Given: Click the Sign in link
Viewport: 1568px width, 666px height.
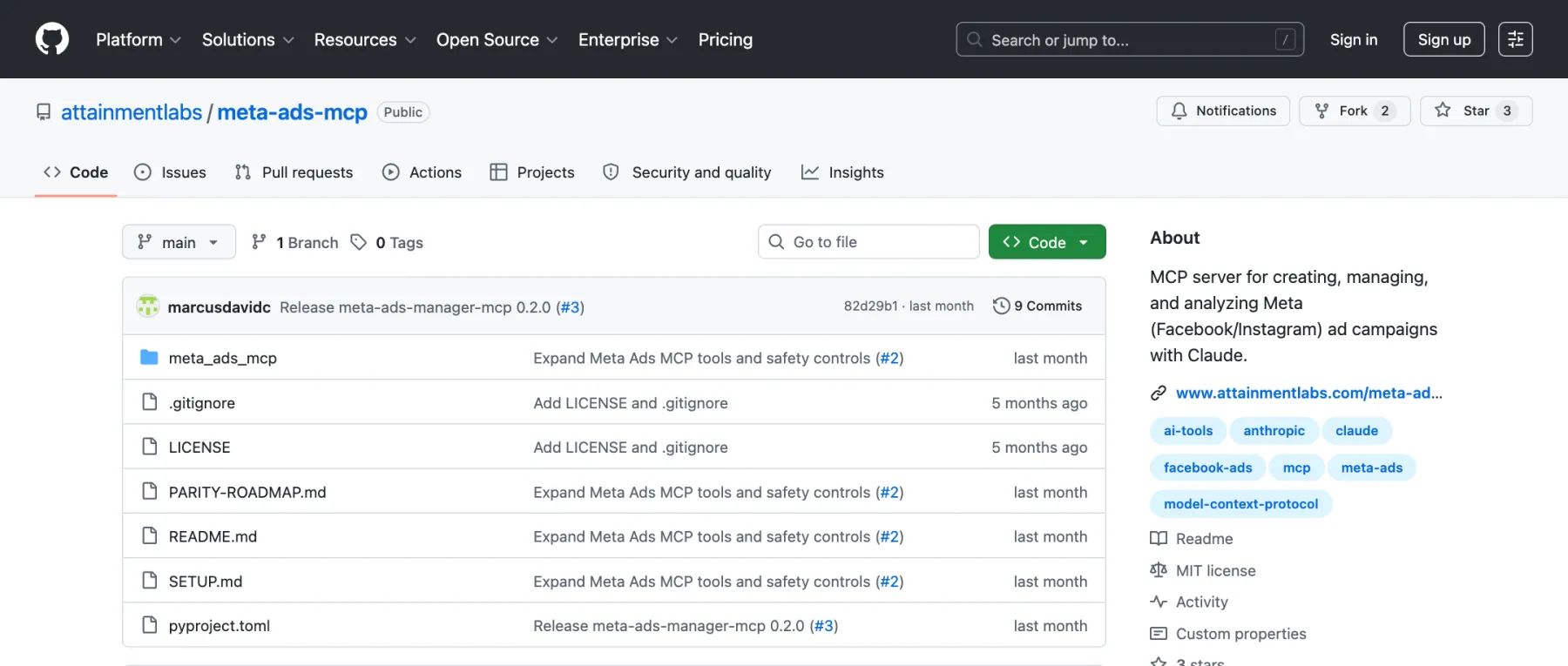Looking at the screenshot, I should point(1354,40).
